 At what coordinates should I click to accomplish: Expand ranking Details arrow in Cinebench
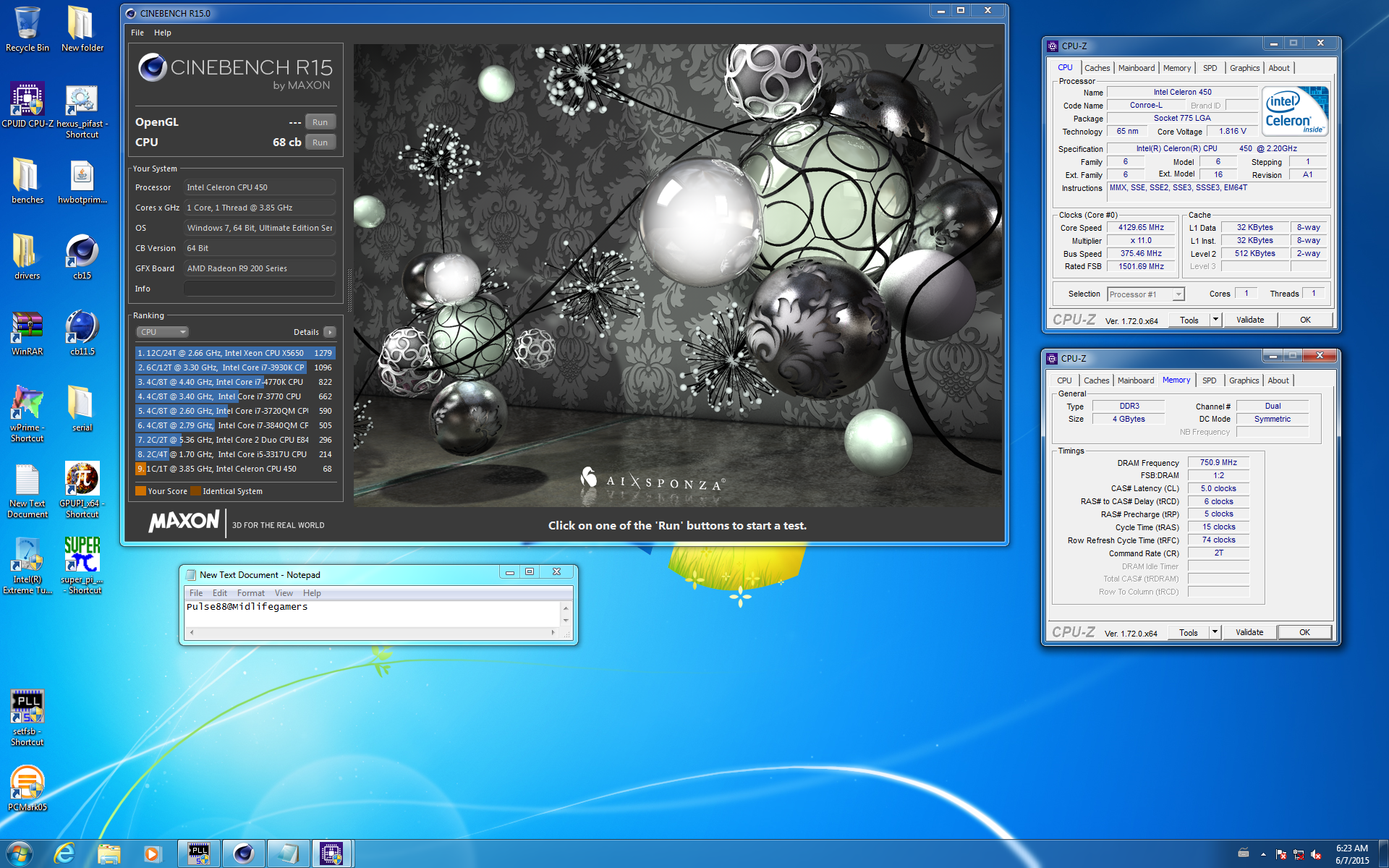click(x=329, y=332)
